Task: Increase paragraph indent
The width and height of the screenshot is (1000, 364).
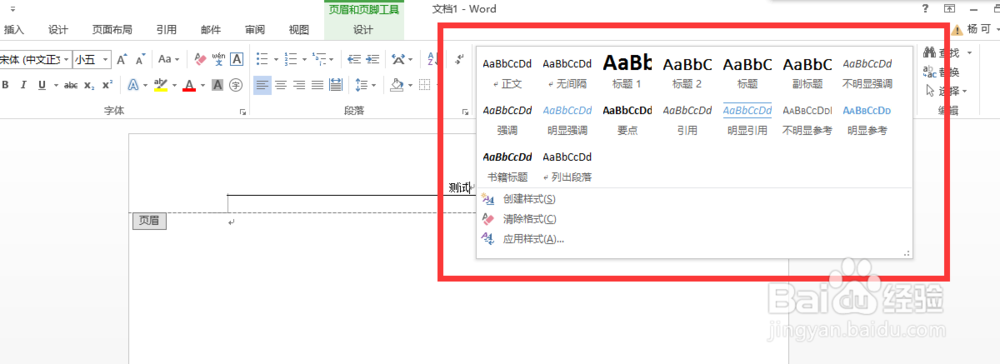Action: (373, 59)
